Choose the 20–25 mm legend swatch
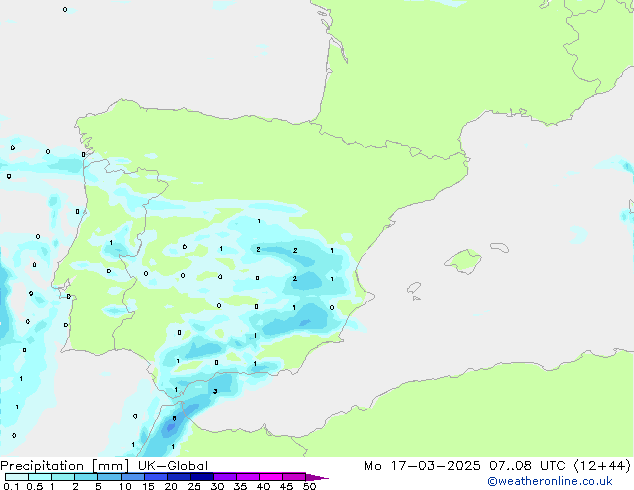Screen dimensions: 634x490 179,477
